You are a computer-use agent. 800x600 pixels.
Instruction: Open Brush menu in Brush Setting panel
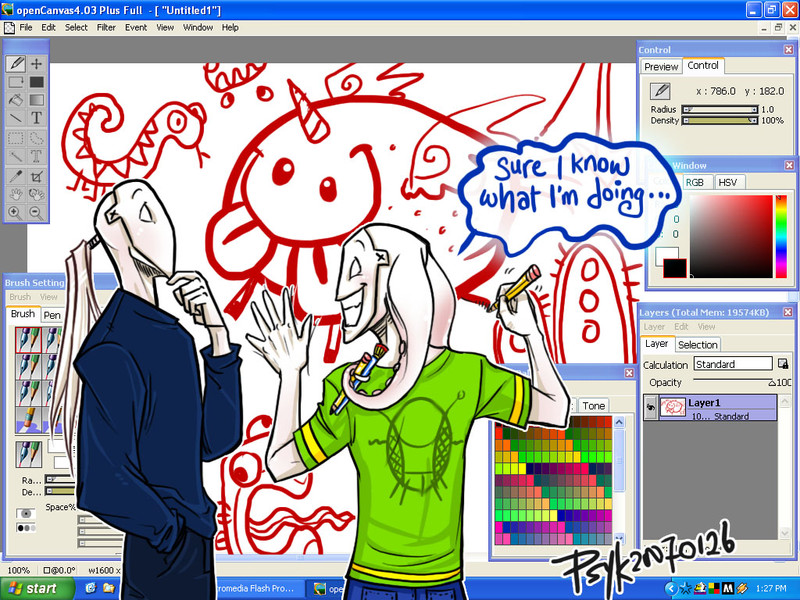click(x=20, y=296)
